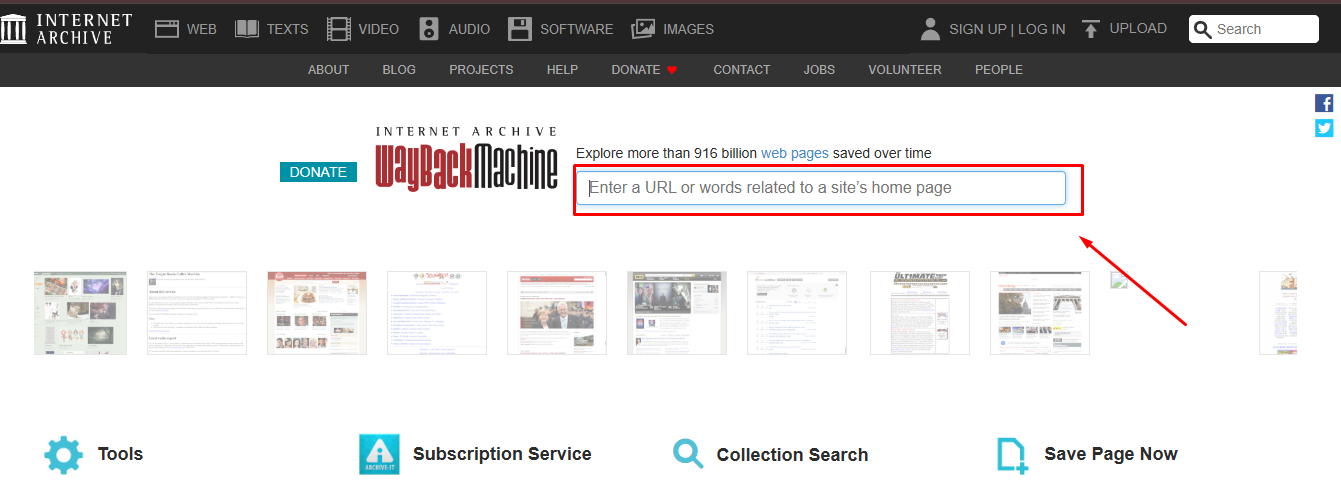The width and height of the screenshot is (1341, 482).
Task: Focus the Wayback Machine URL input field
Action: (820, 188)
